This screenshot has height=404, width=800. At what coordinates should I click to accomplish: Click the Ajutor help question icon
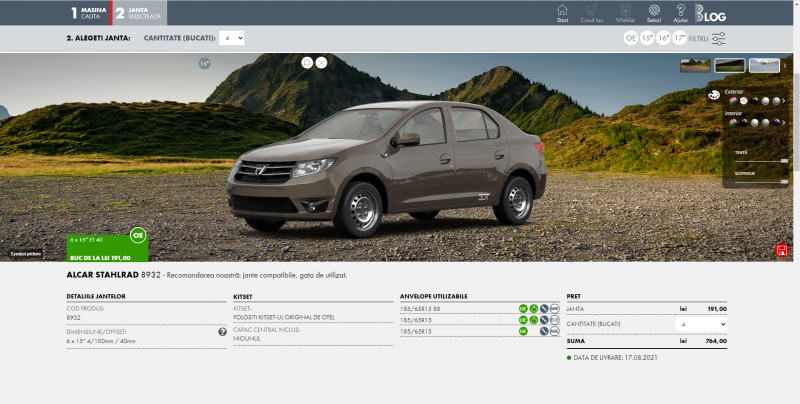point(681,12)
